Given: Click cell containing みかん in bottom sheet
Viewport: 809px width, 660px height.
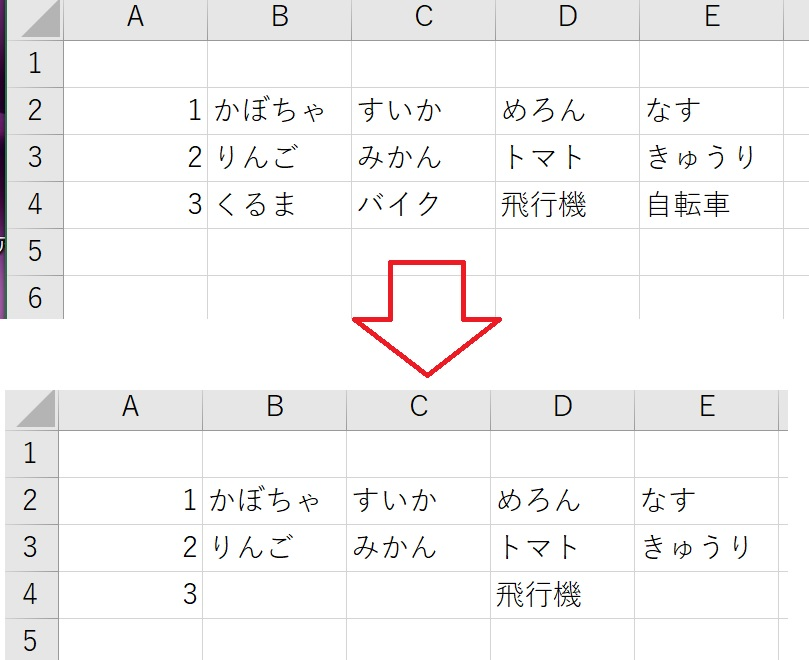Looking at the screenshot, I should [x=418, y=548].
